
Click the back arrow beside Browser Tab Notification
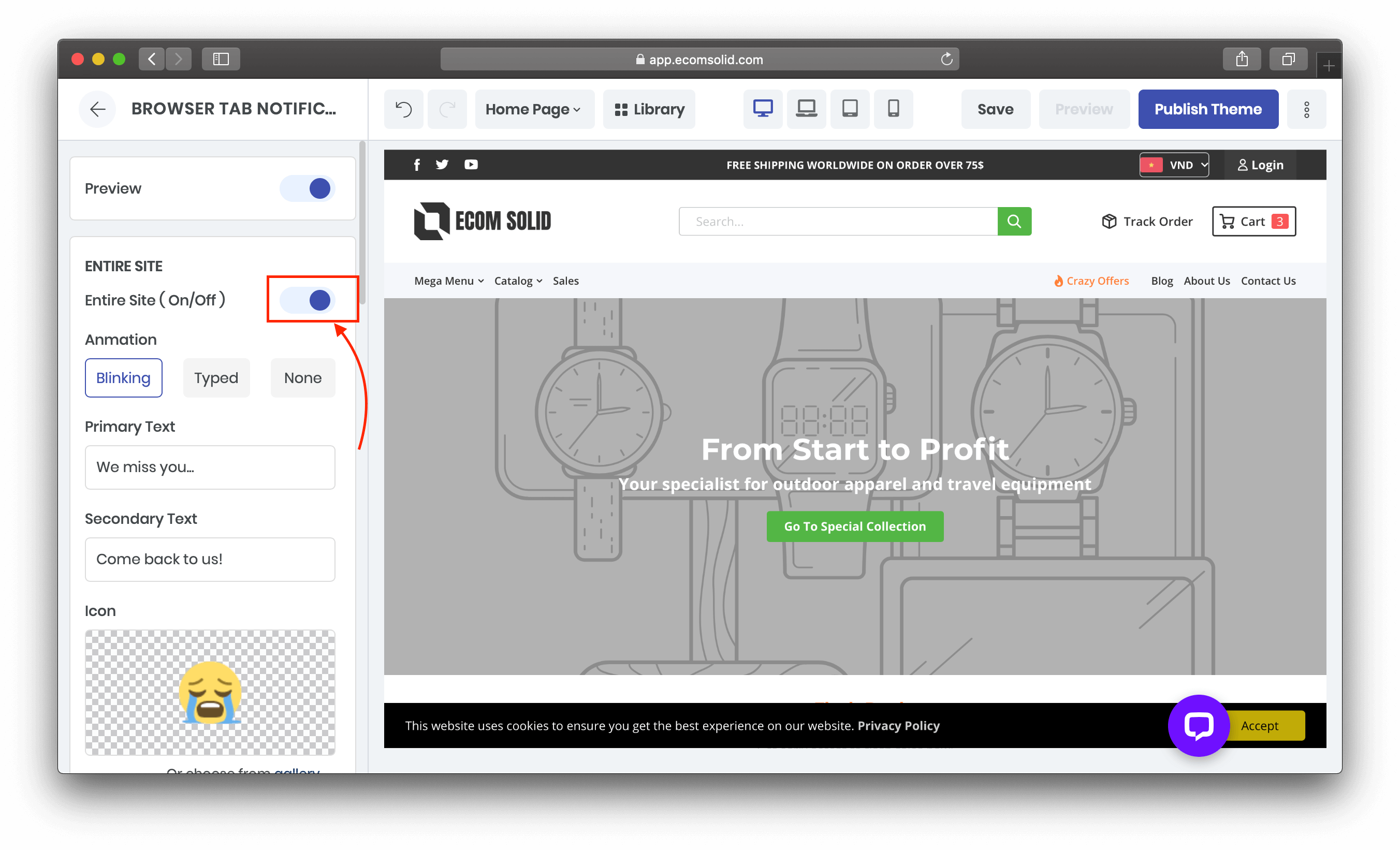98,109
